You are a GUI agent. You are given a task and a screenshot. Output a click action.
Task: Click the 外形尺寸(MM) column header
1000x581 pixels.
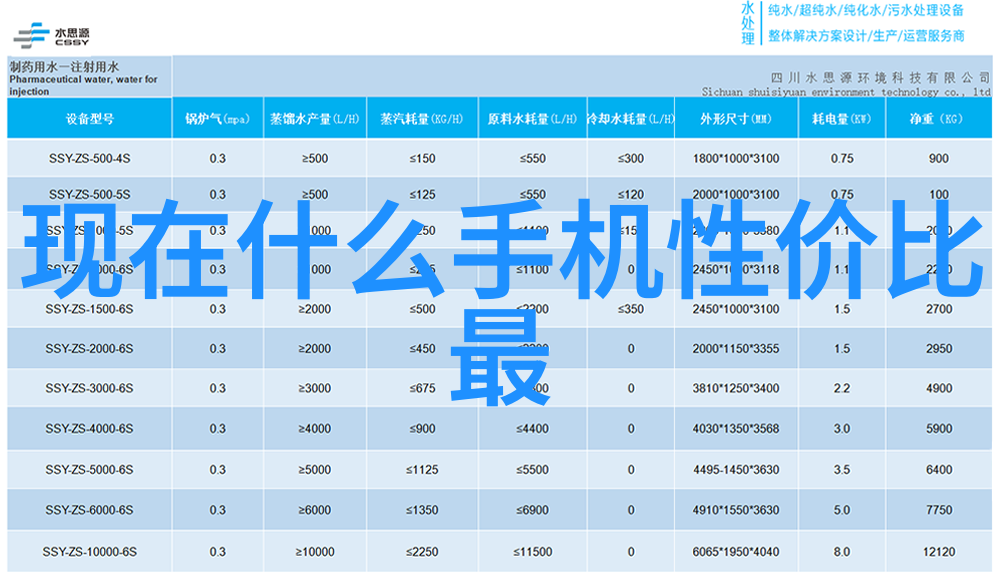pyautogui.click(x=735, y=119)
